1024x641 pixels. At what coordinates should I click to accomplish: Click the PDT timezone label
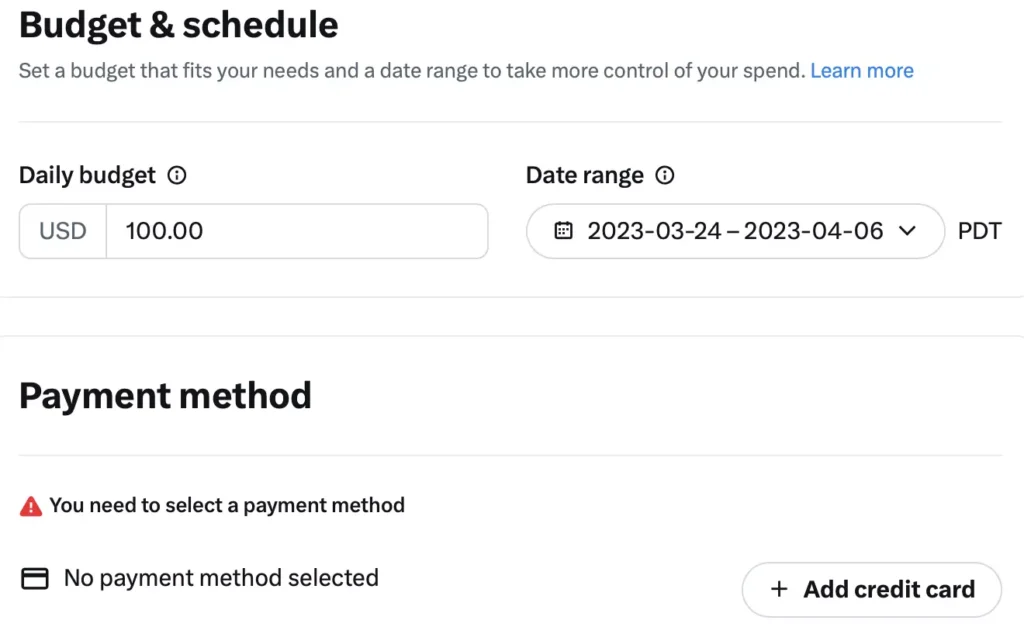click(979, 231)
